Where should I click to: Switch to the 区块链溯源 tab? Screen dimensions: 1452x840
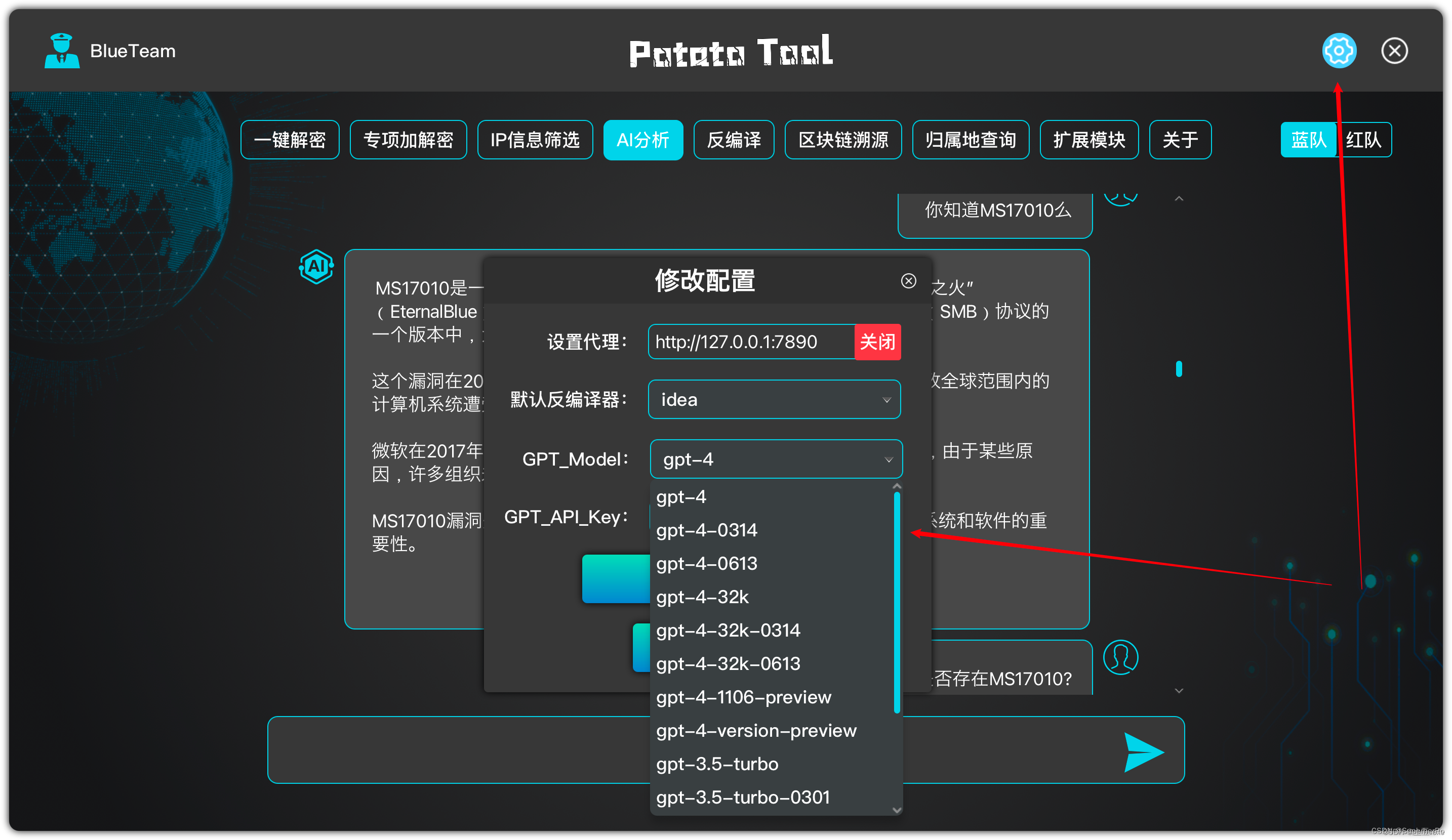843,140
